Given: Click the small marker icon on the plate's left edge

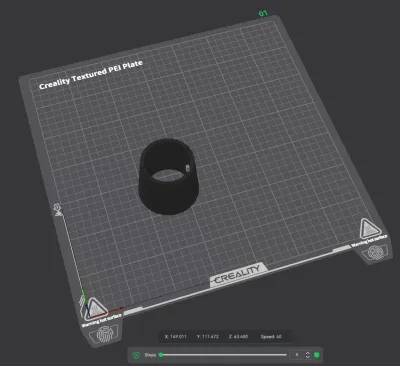Looking at the screenshot, I should [x=58, y=209].
